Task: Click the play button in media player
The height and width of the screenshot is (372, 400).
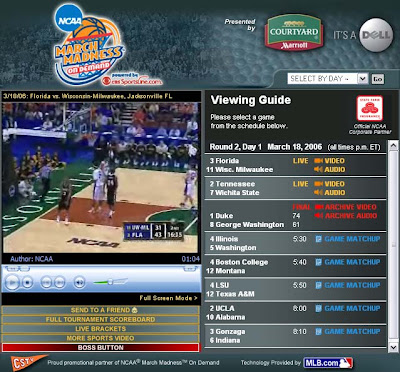Action: [12, 283]
